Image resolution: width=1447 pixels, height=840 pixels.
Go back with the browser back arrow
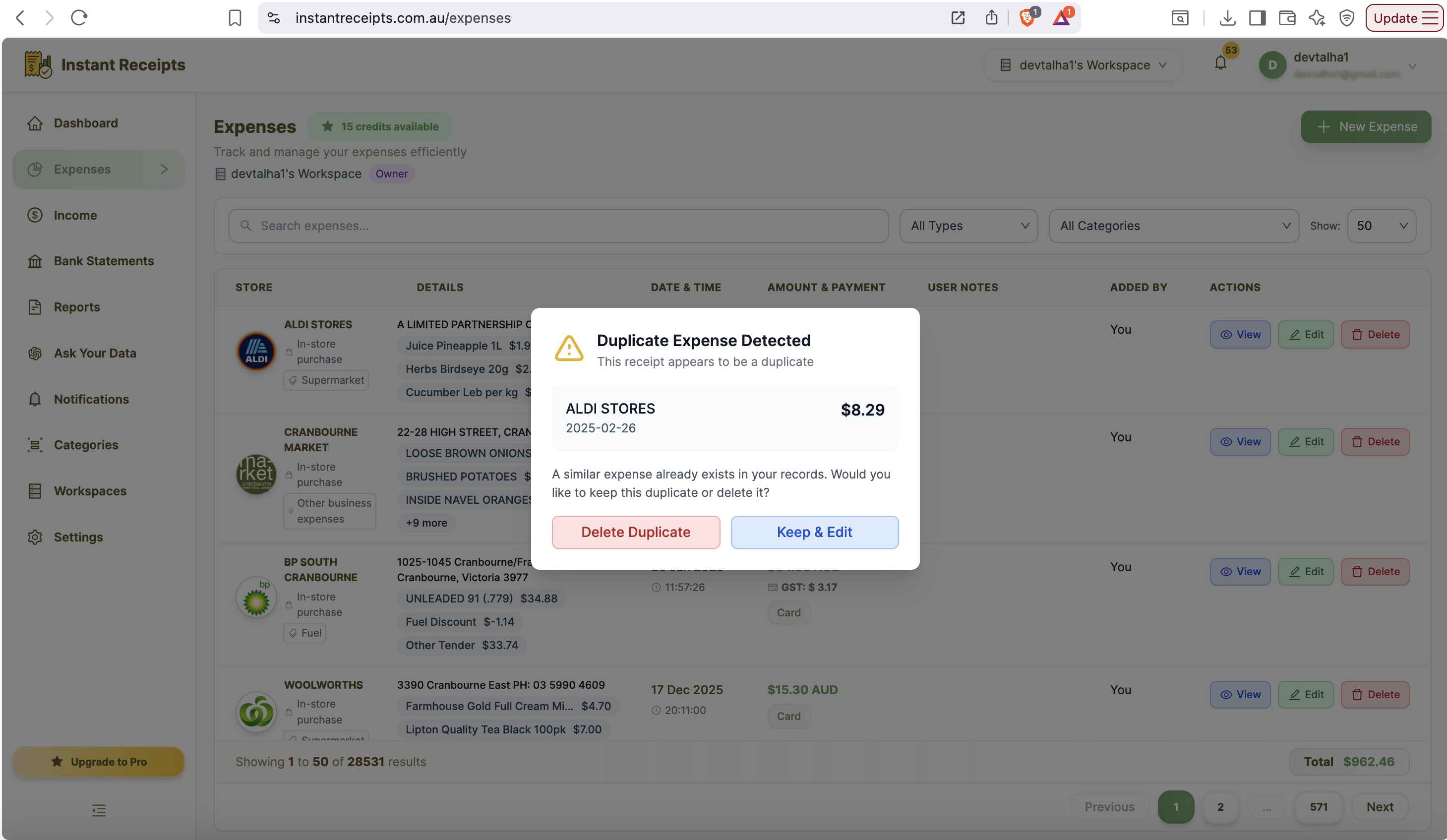(21, 18)
